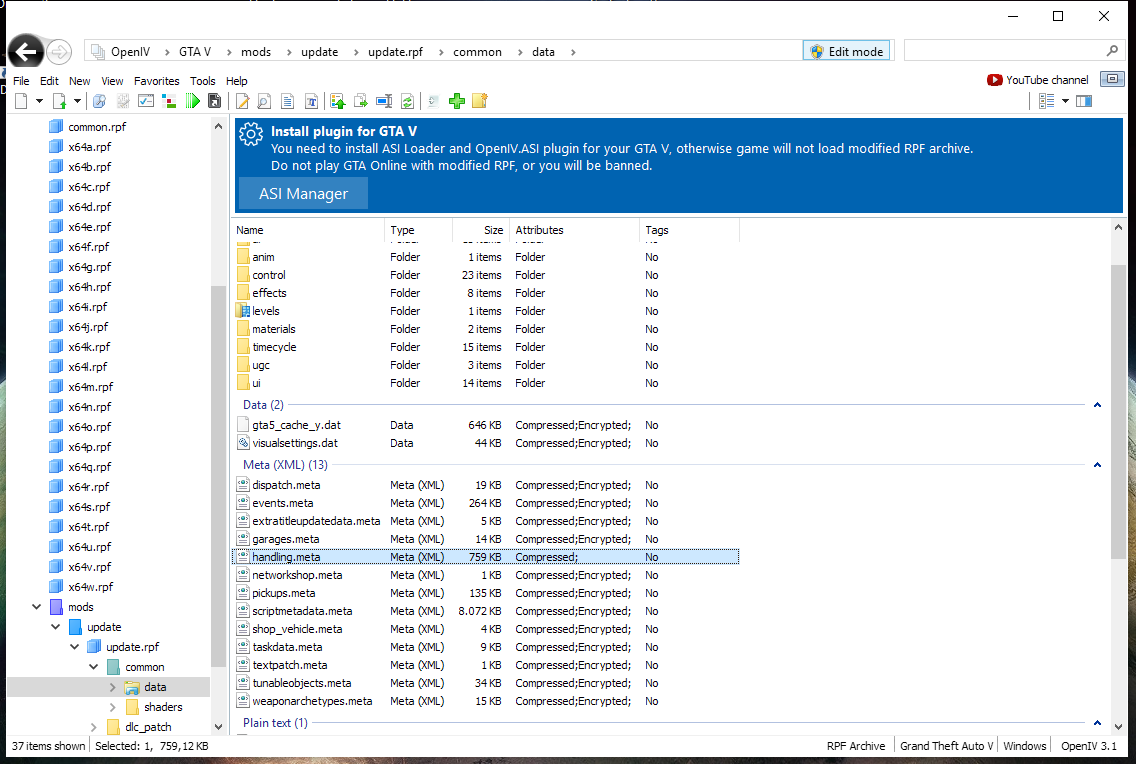Collapse the Plain text (1) group
The height and width of the screenshot is (764, 1136).
1097,723
